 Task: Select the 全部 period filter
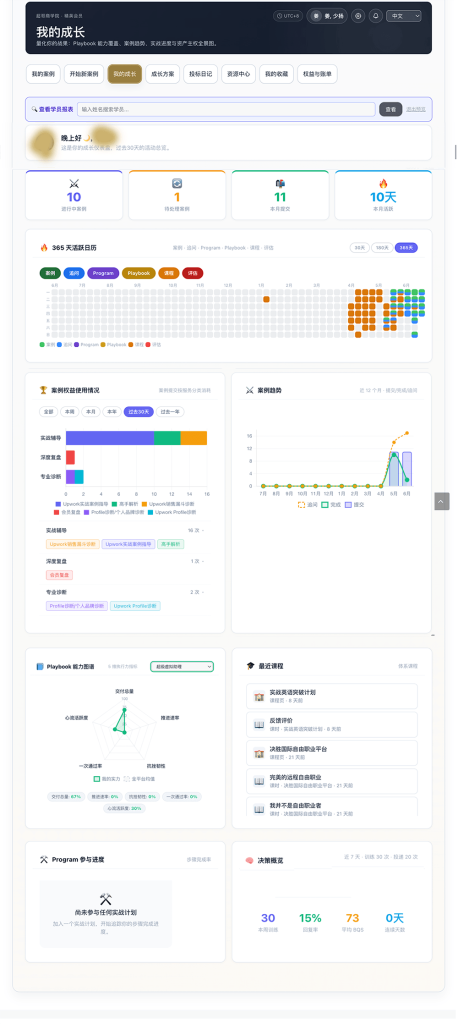[48, 411]
